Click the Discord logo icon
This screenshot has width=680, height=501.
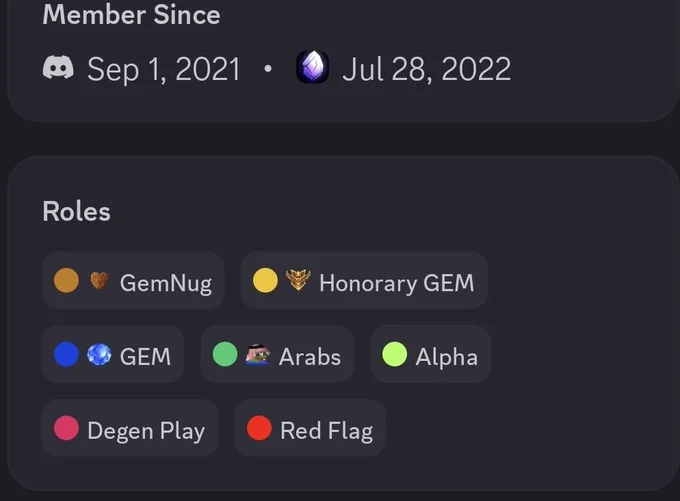coord(58,68)
